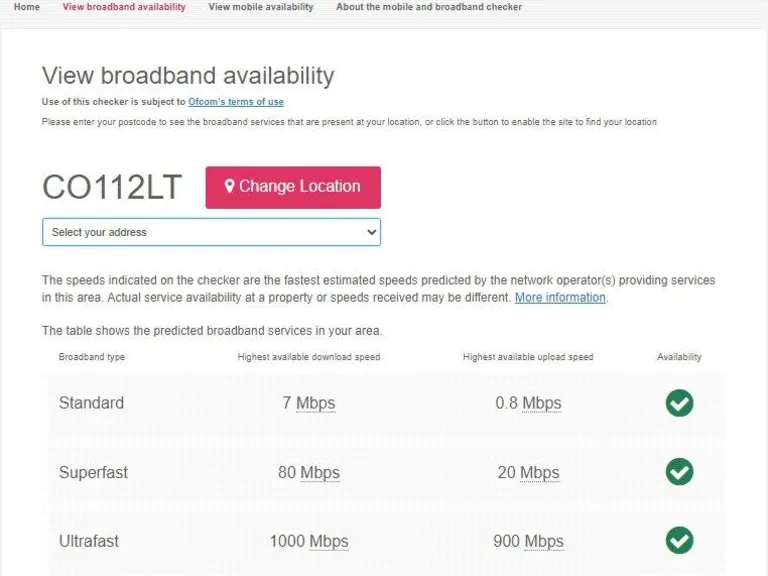The width and height of the screenshot is (768, 576).
Task: Click Mbps abbreviation beside Superfast 20 upload
Action: (x=539, y=473)
